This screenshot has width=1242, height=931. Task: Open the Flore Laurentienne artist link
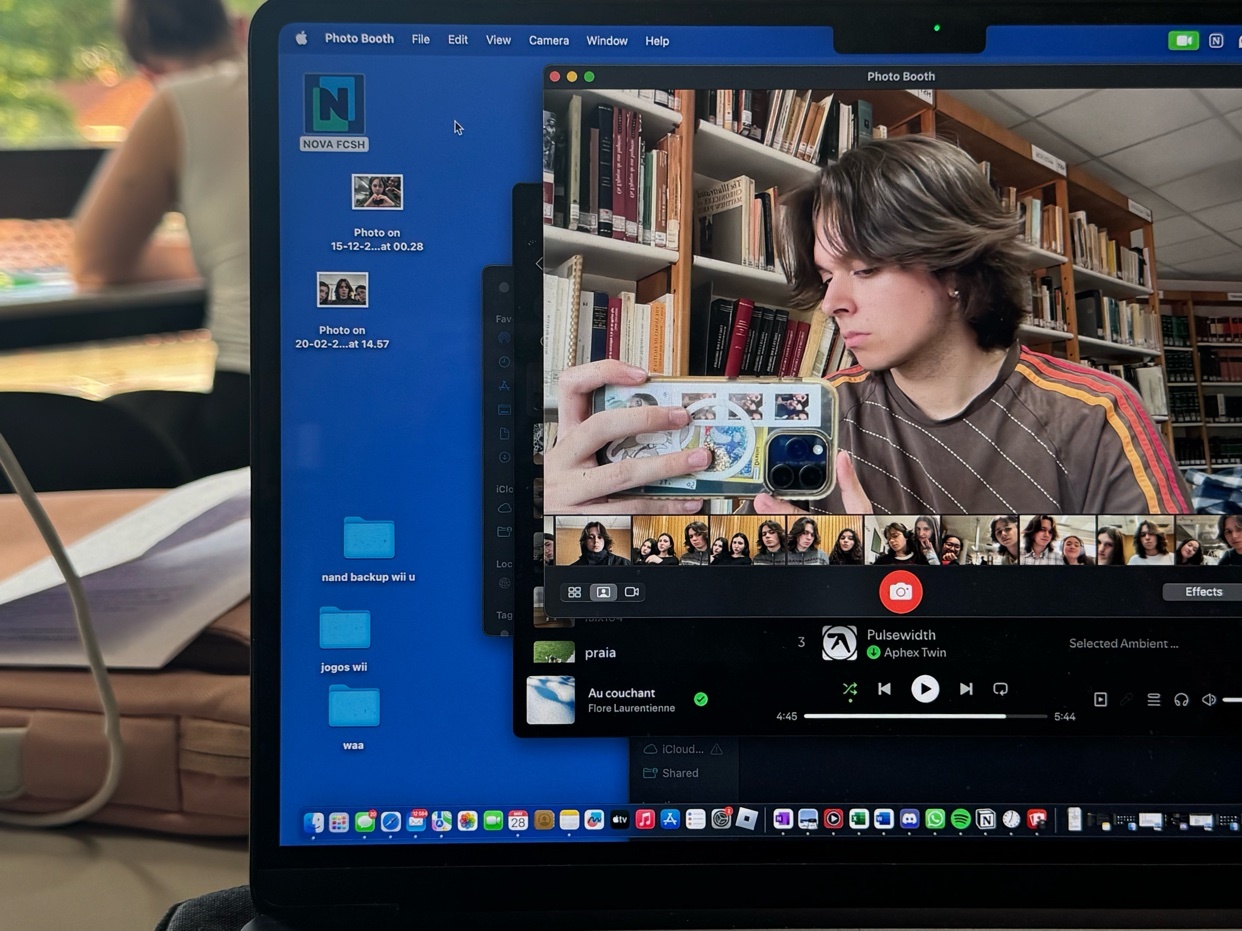tap(631, 708)
